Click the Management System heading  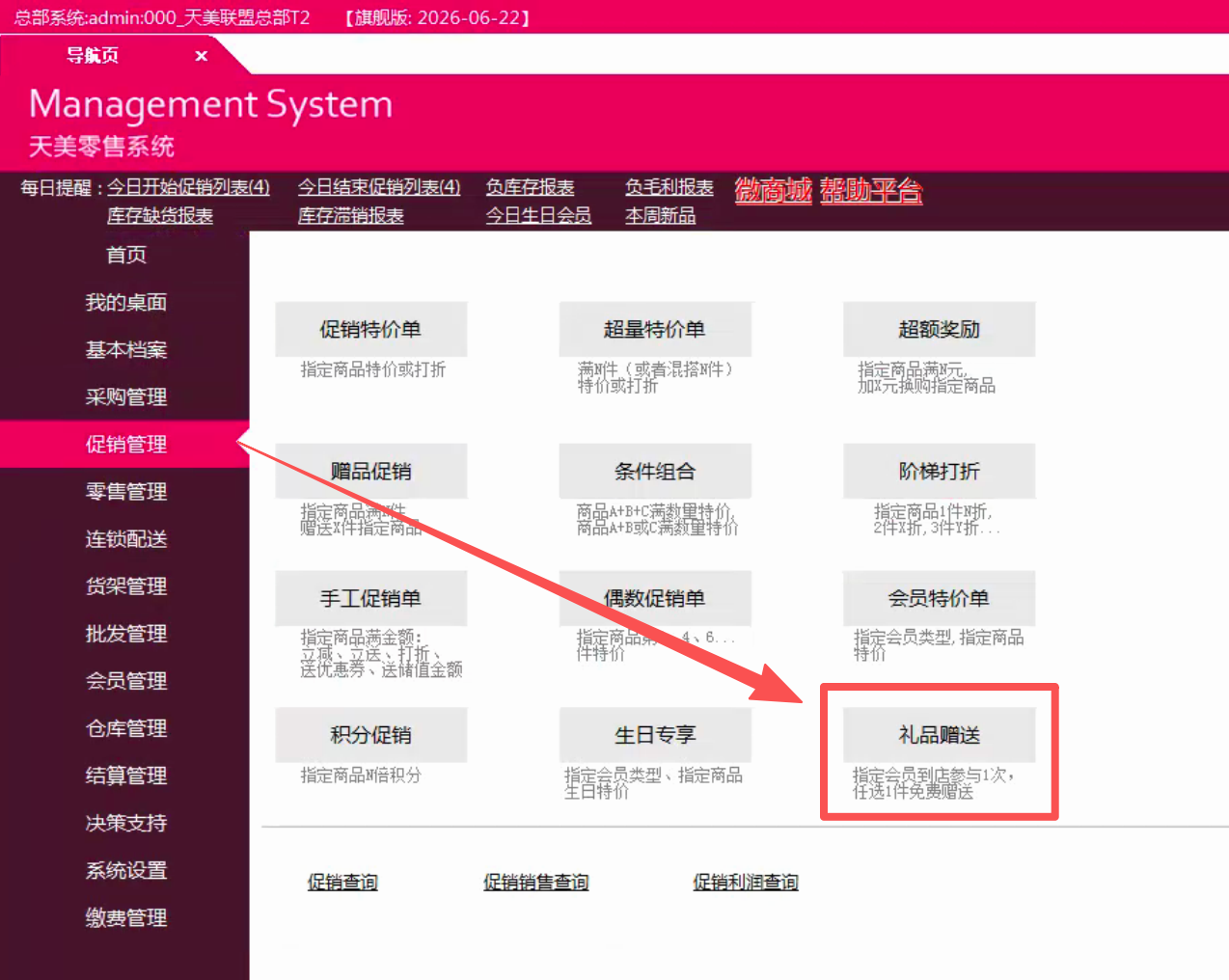(x=211, y=104)
